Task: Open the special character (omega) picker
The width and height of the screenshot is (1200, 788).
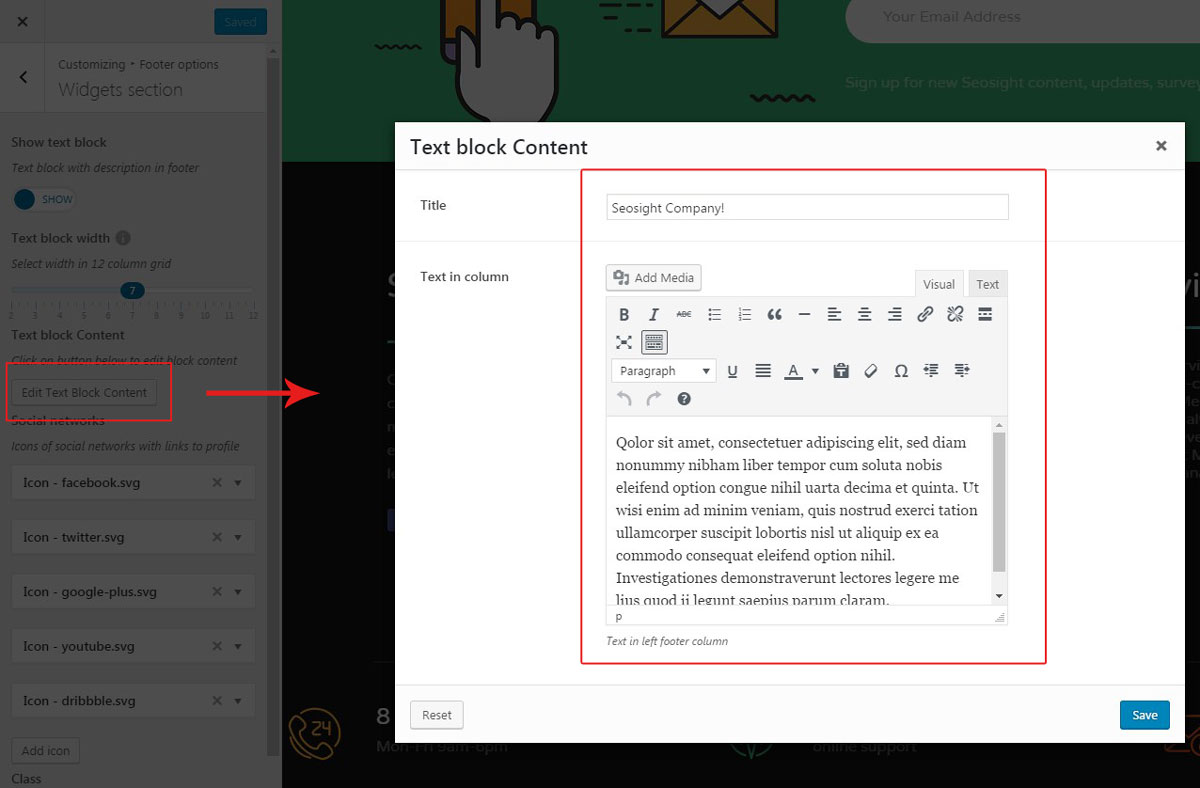Action: [x=901, y=371]
